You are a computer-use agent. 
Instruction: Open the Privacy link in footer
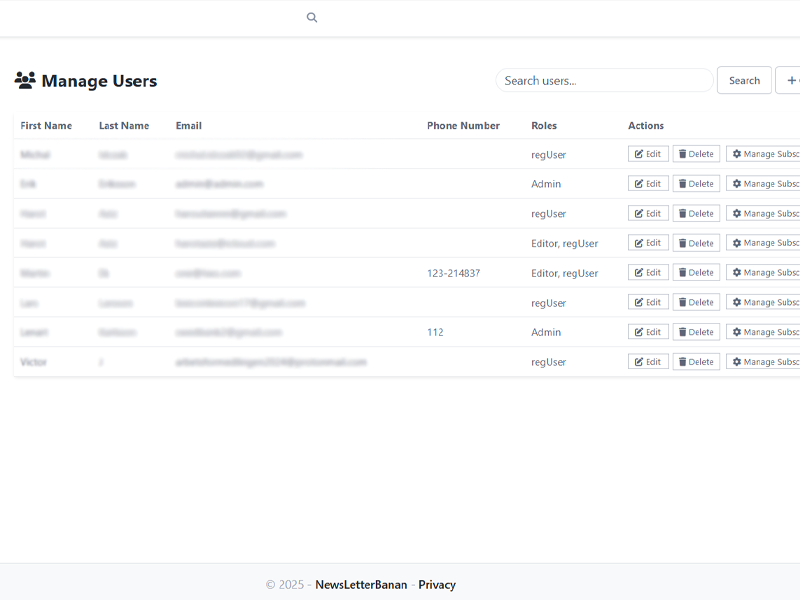437,585
